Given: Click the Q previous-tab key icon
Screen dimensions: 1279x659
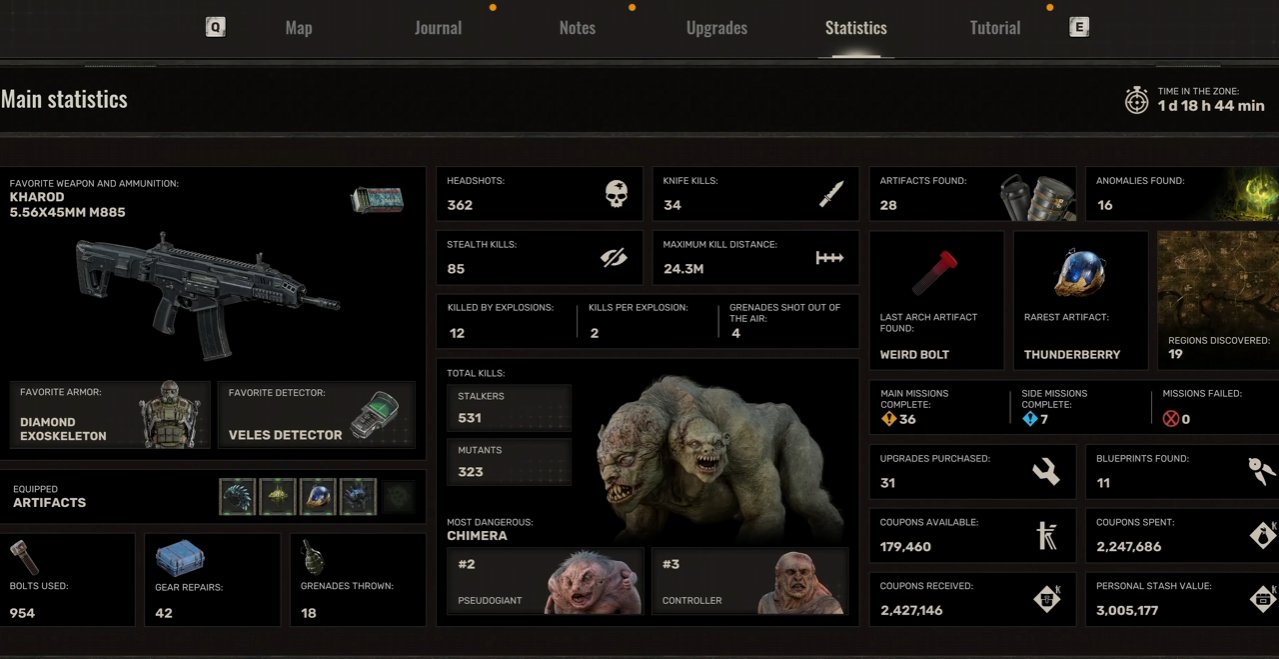Looking at the screenshot, I should (215, 28).
